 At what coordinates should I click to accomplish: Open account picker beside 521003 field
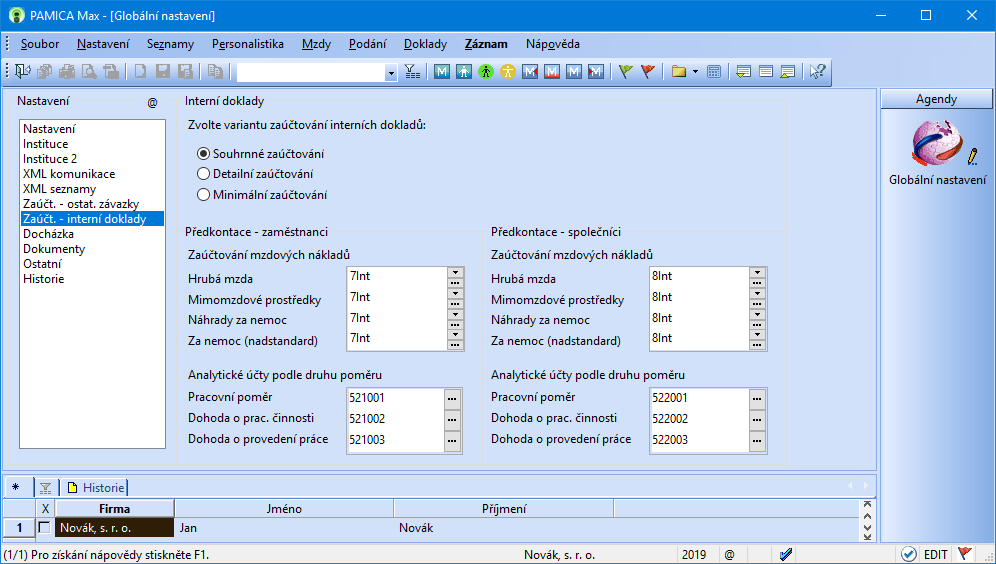pos(452,440)
